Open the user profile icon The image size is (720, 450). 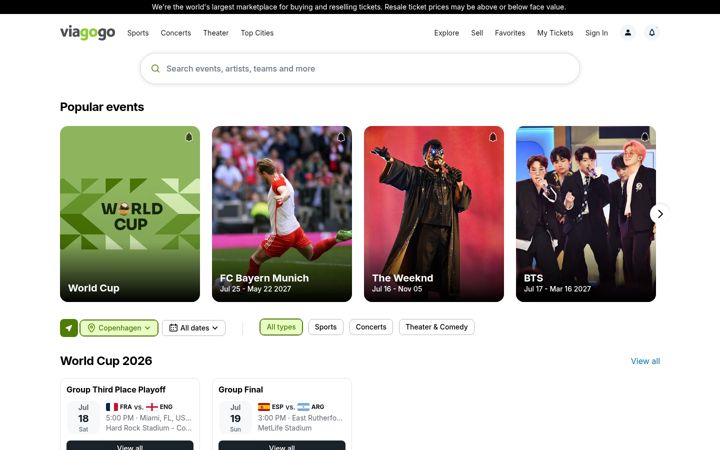coord(628,33)
